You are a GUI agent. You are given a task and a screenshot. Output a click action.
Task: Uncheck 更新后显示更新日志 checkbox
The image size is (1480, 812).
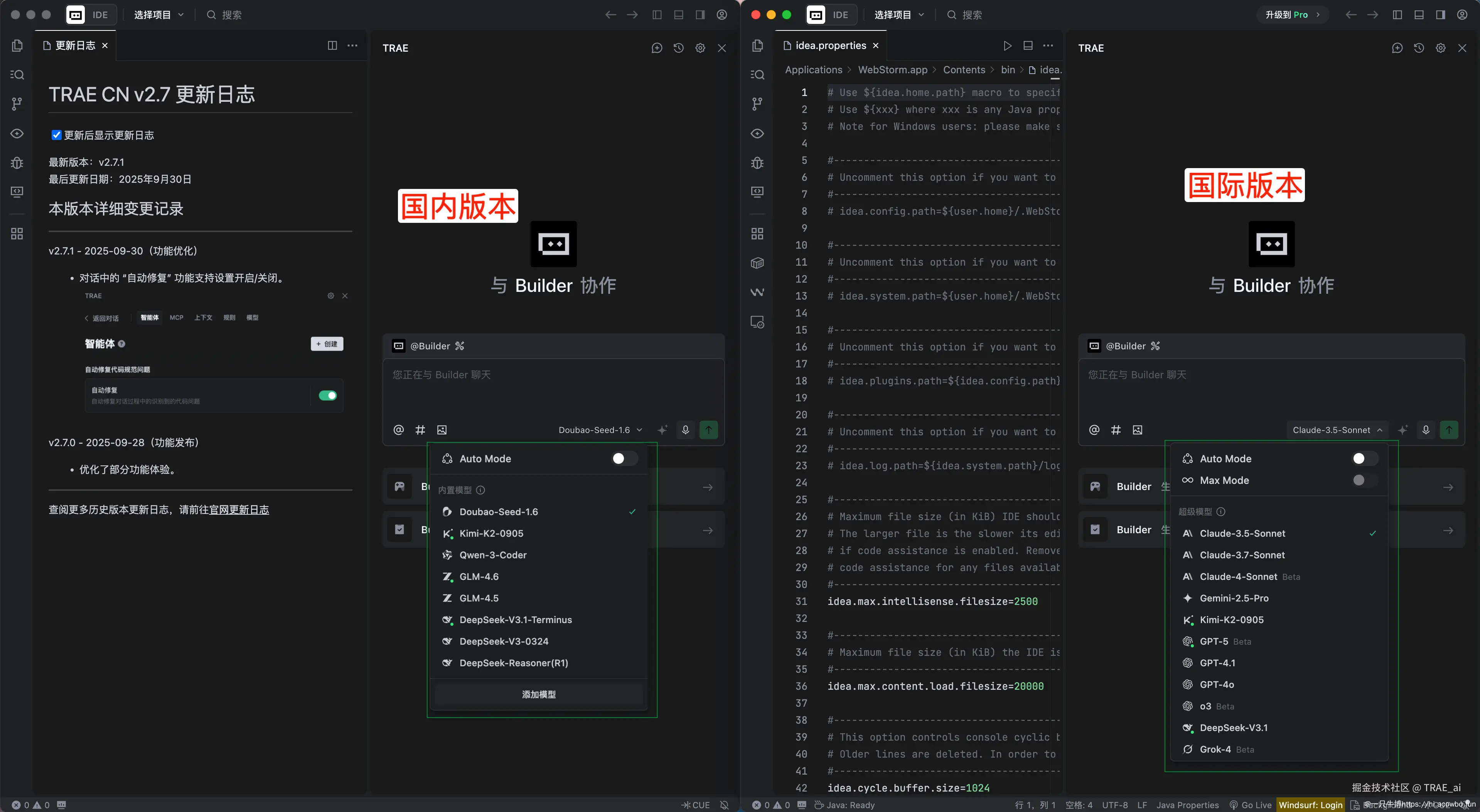tap(56, 135)
